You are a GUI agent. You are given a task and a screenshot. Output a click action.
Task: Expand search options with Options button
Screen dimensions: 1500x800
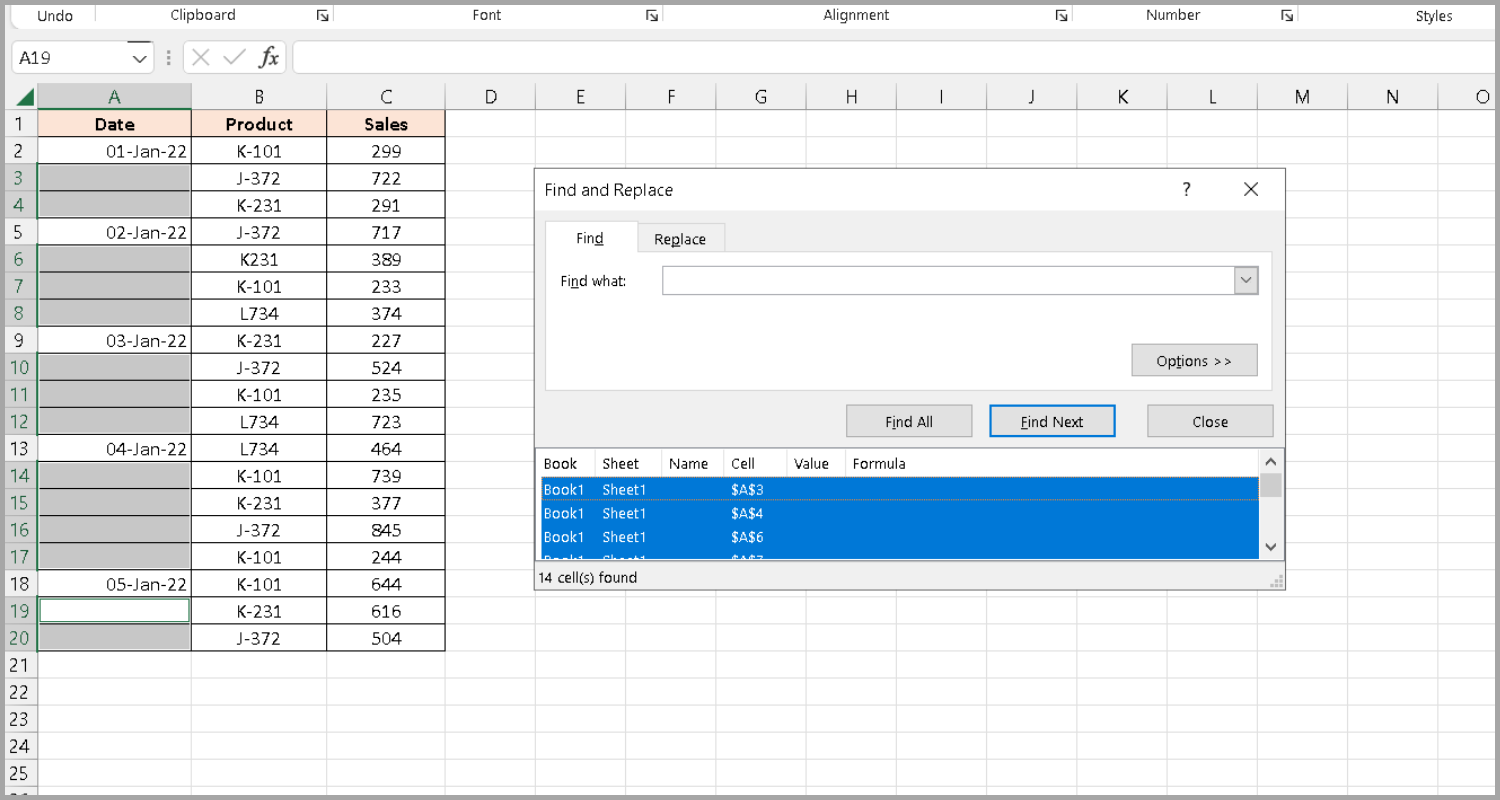(1194, 359)
